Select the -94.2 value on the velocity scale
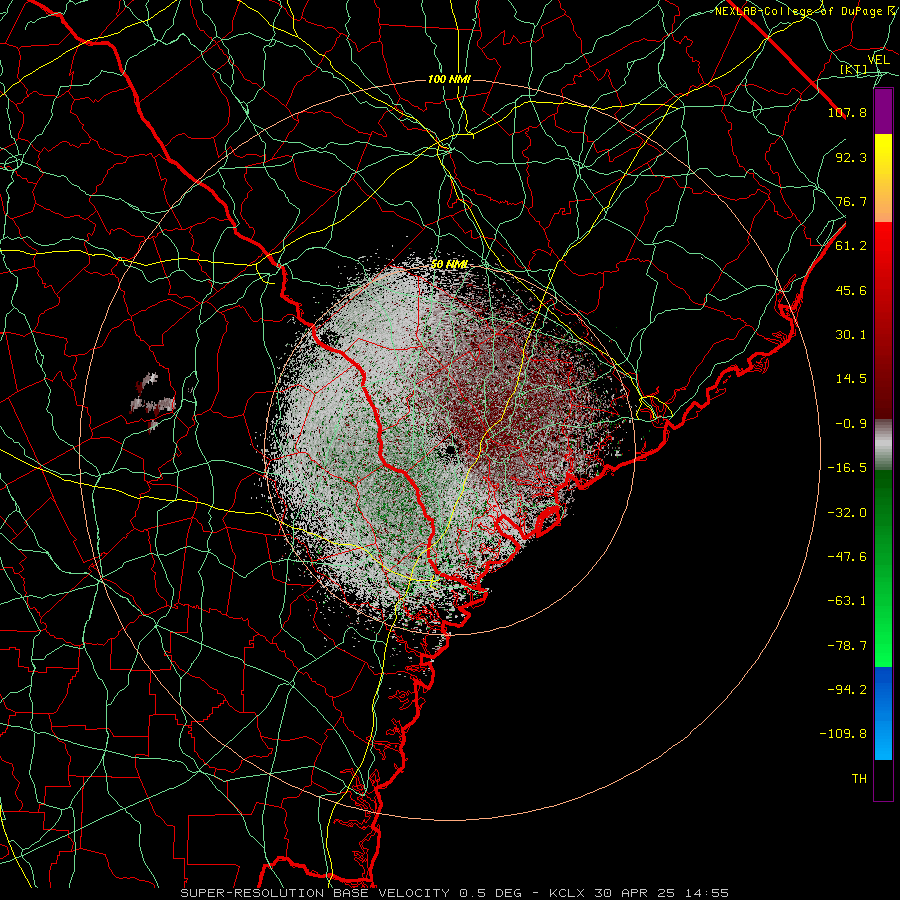The height and width of the screenshot is (900, 900). coord(847,690)
